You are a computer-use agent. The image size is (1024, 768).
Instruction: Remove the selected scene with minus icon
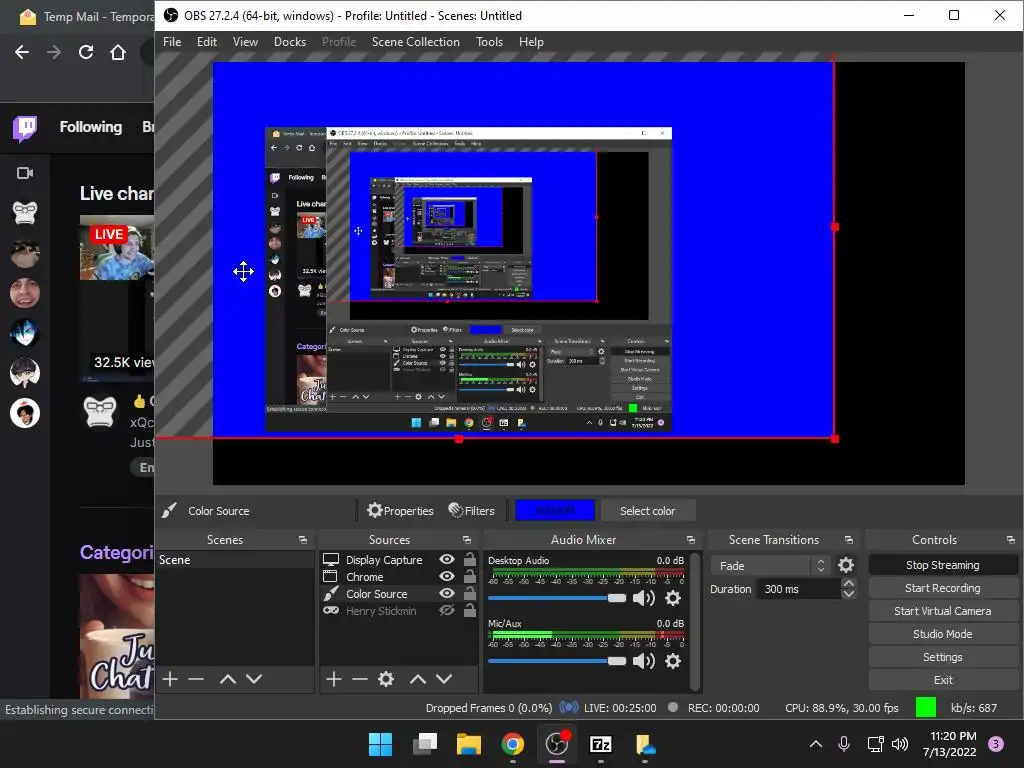[196, 679]
